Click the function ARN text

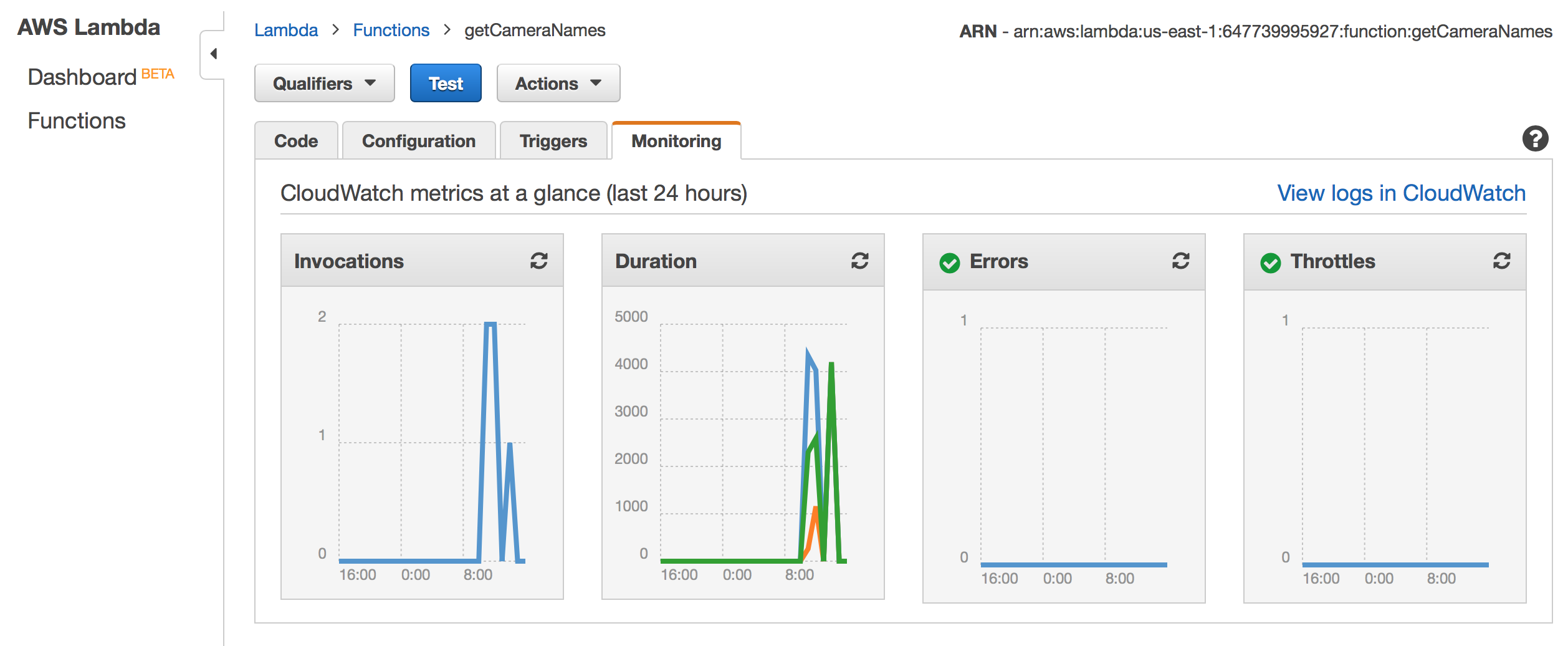point(1256,31)
